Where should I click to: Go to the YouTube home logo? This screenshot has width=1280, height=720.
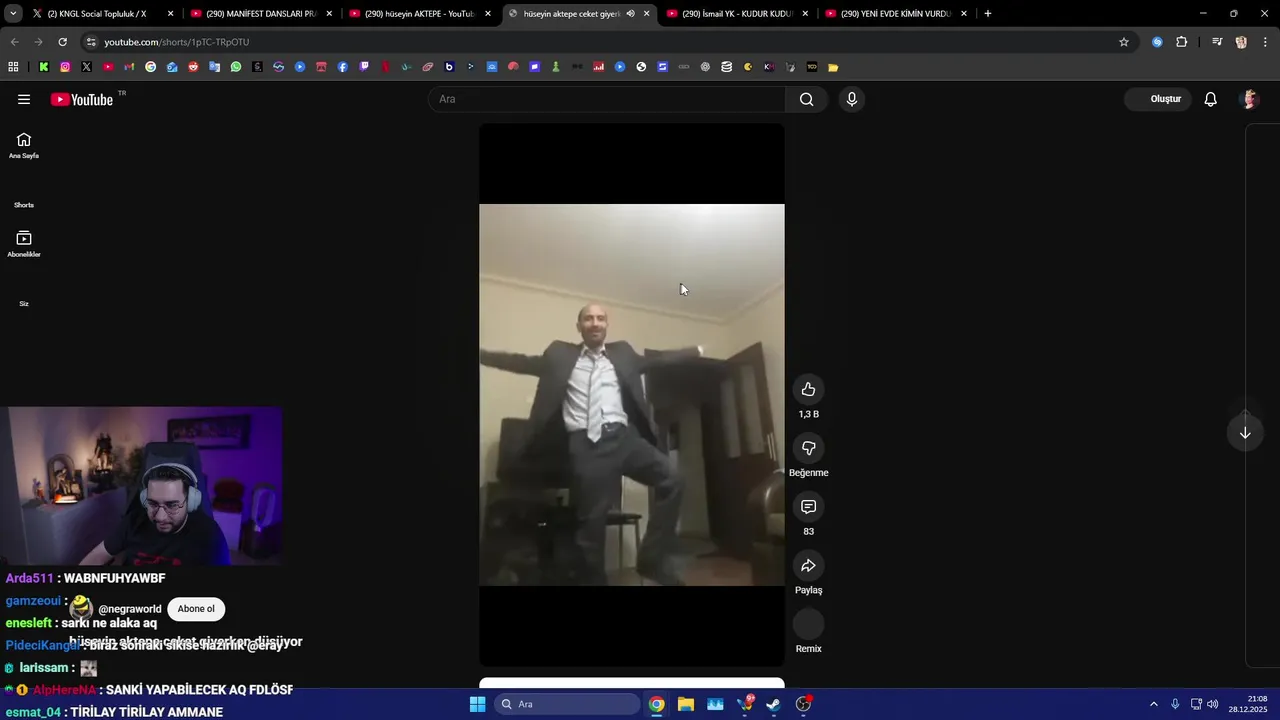click(x=82, y=99)
